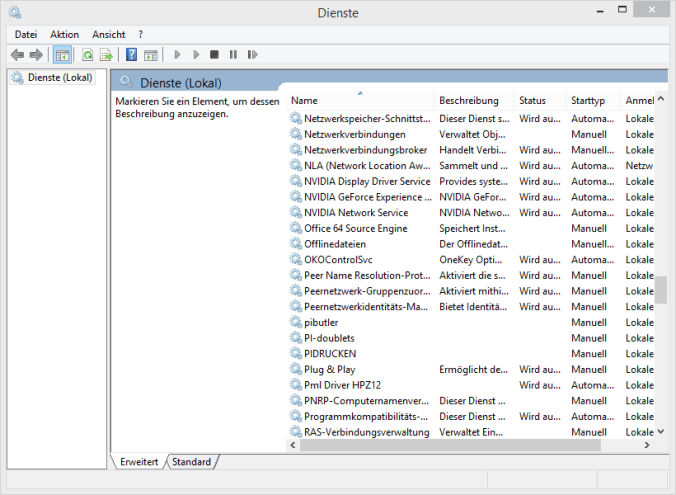
Task: Sort by the Status column header
Action: point(540,100)
